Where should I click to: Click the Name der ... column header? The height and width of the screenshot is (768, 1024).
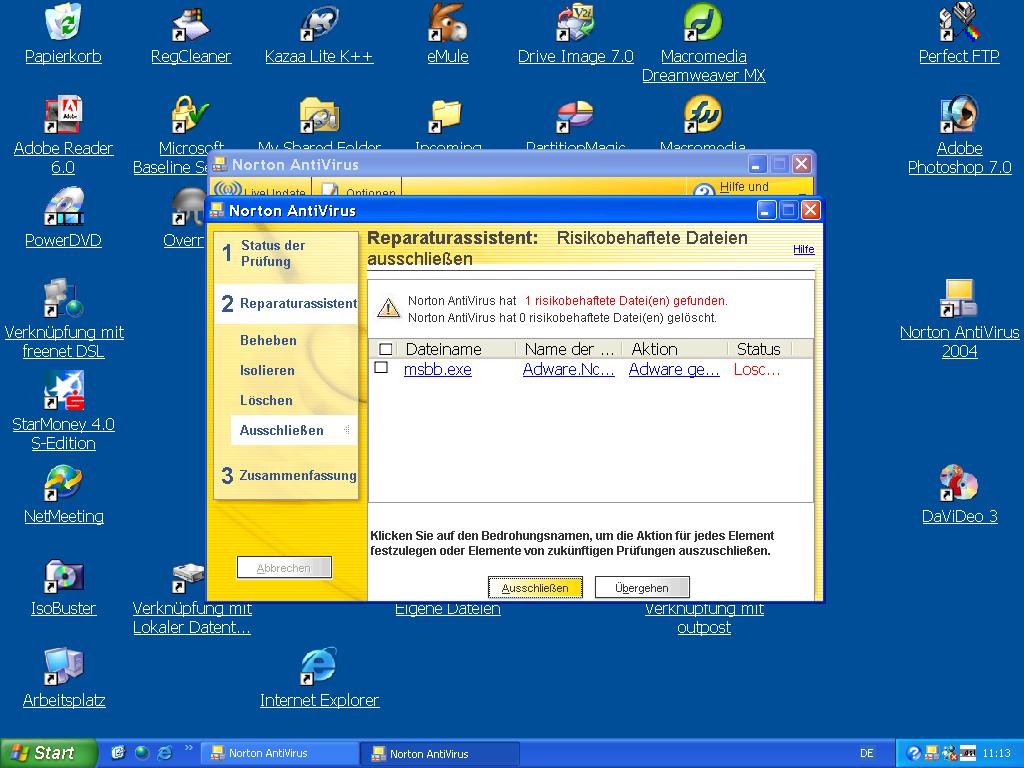pyautogui.click(x=569, y=349)
